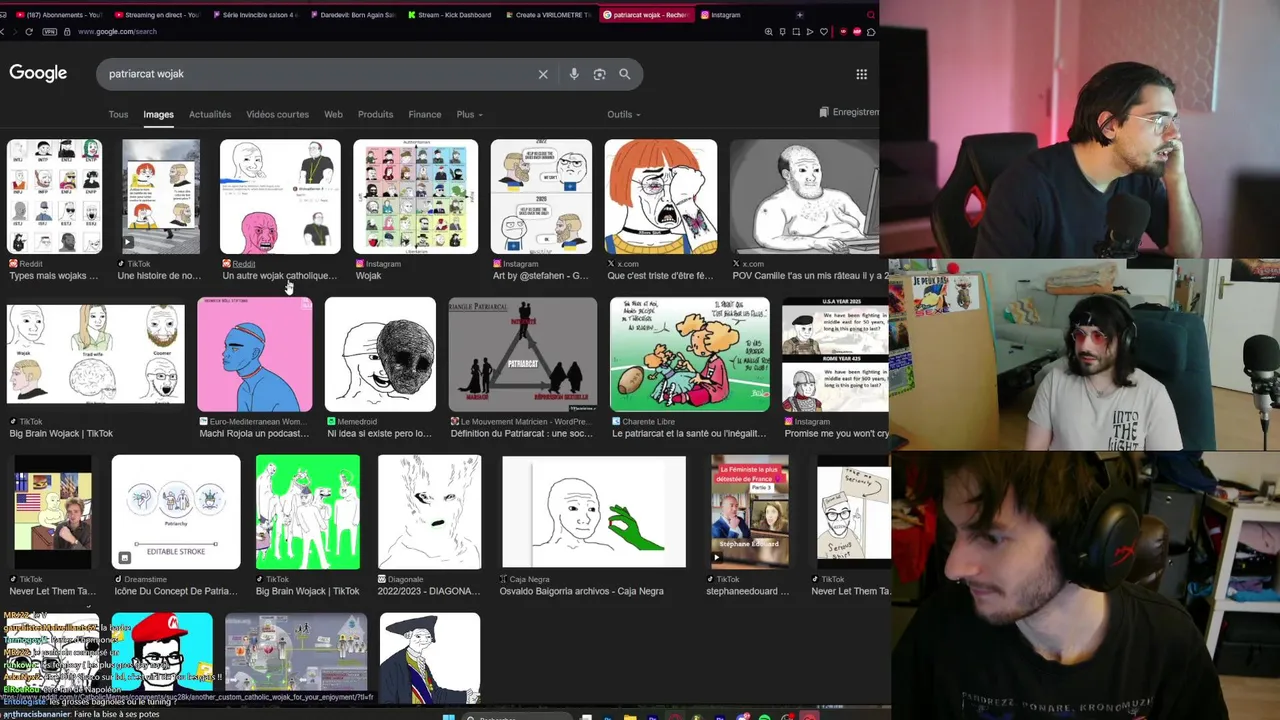The width and height of the screenshot is (1280, 720).
Task: Open 'Art by @stefahen' image result
Action: click(x=541, y=196)
